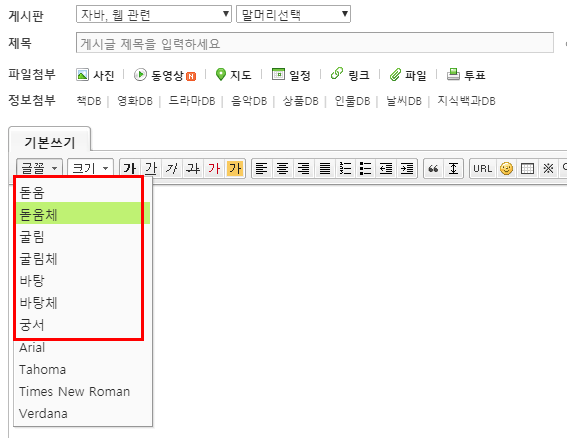Select the Tahoma font
The height and width of the screenshot is (438, 567).
[x=83, y=370]
